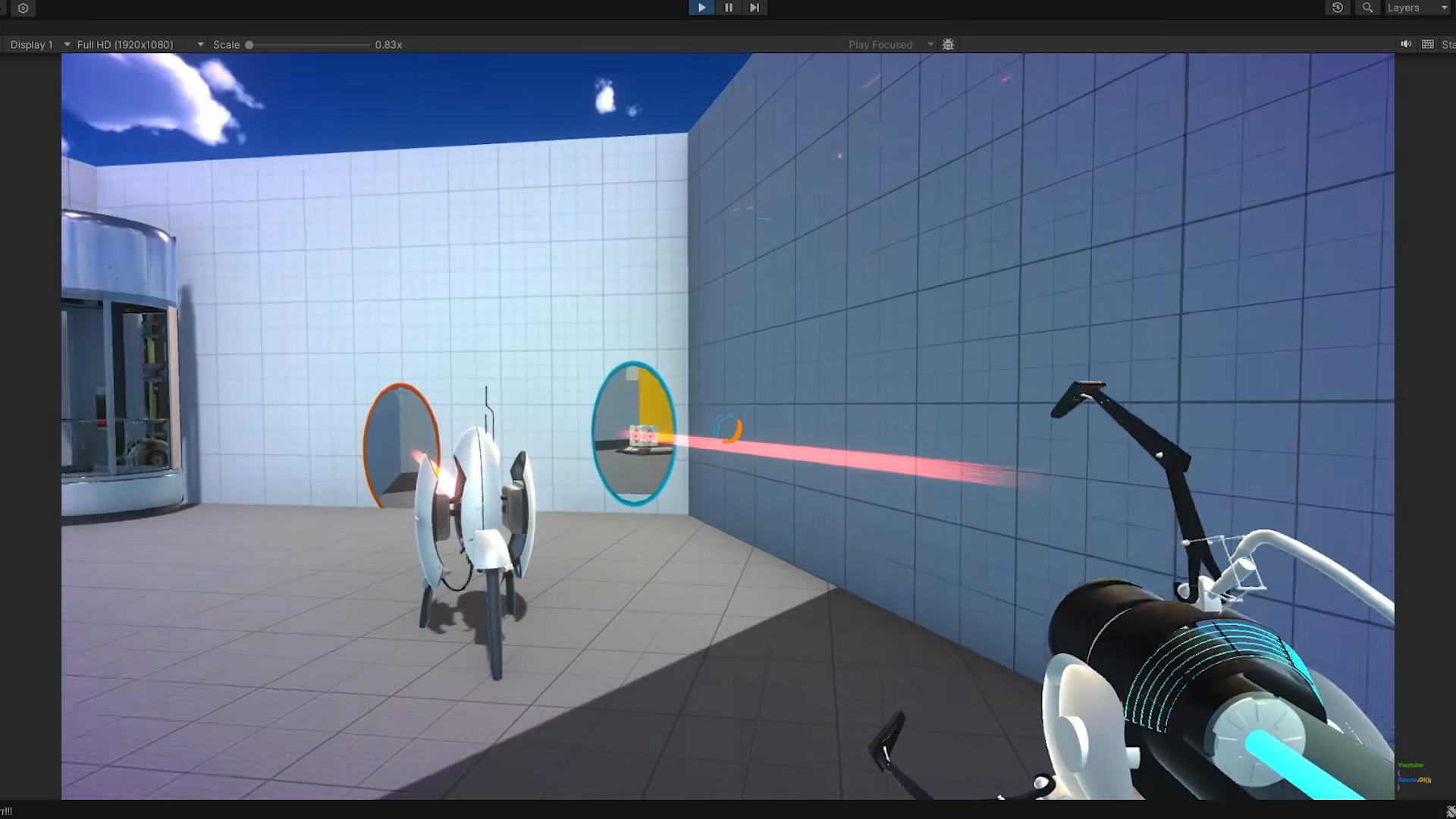Open the Display 1 dropdown
This screenshot has width=1456, height=819.
39,45
